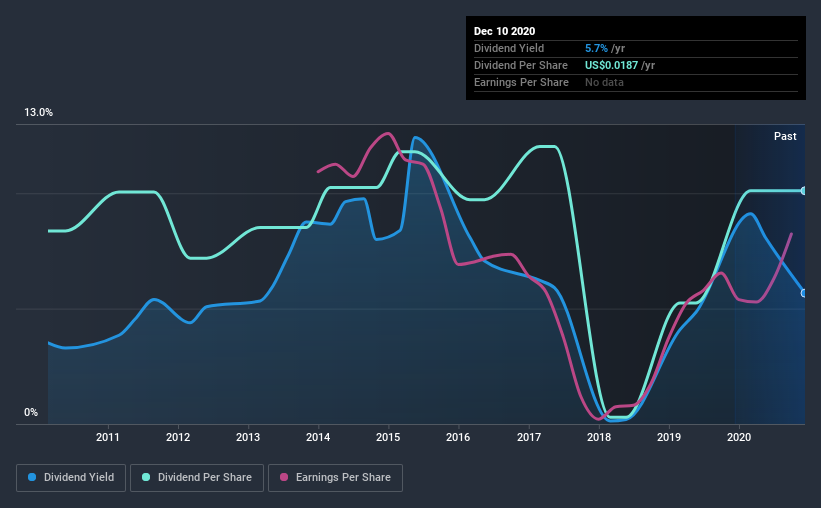Click the 5.7% dividend yield value

596,48
